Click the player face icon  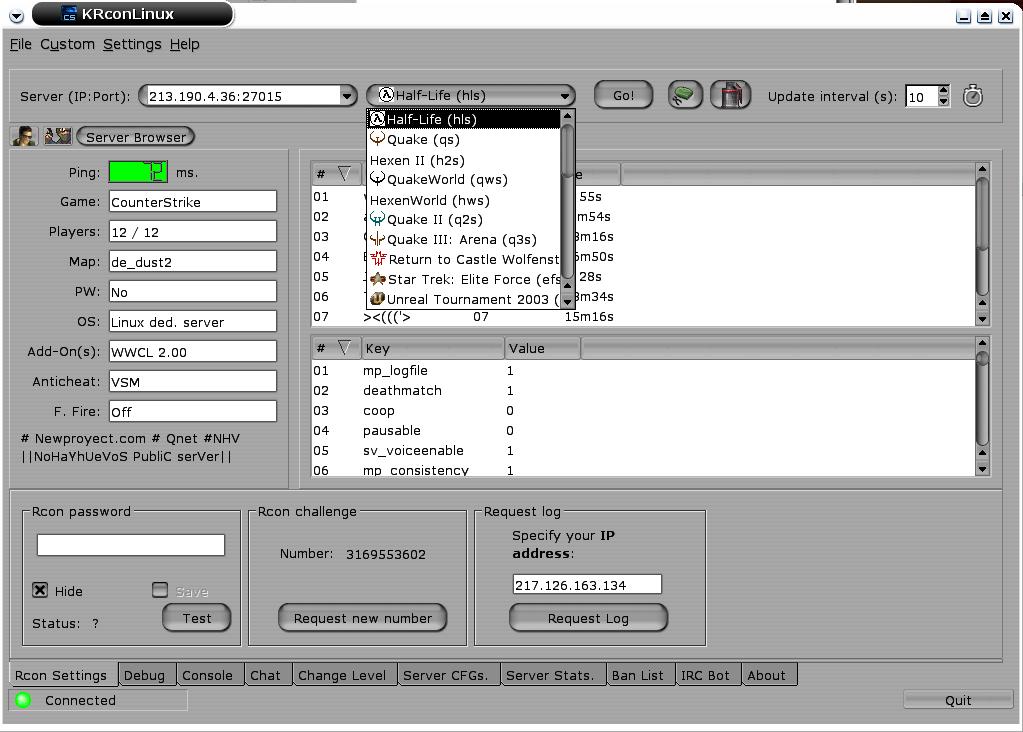(24, 137)
